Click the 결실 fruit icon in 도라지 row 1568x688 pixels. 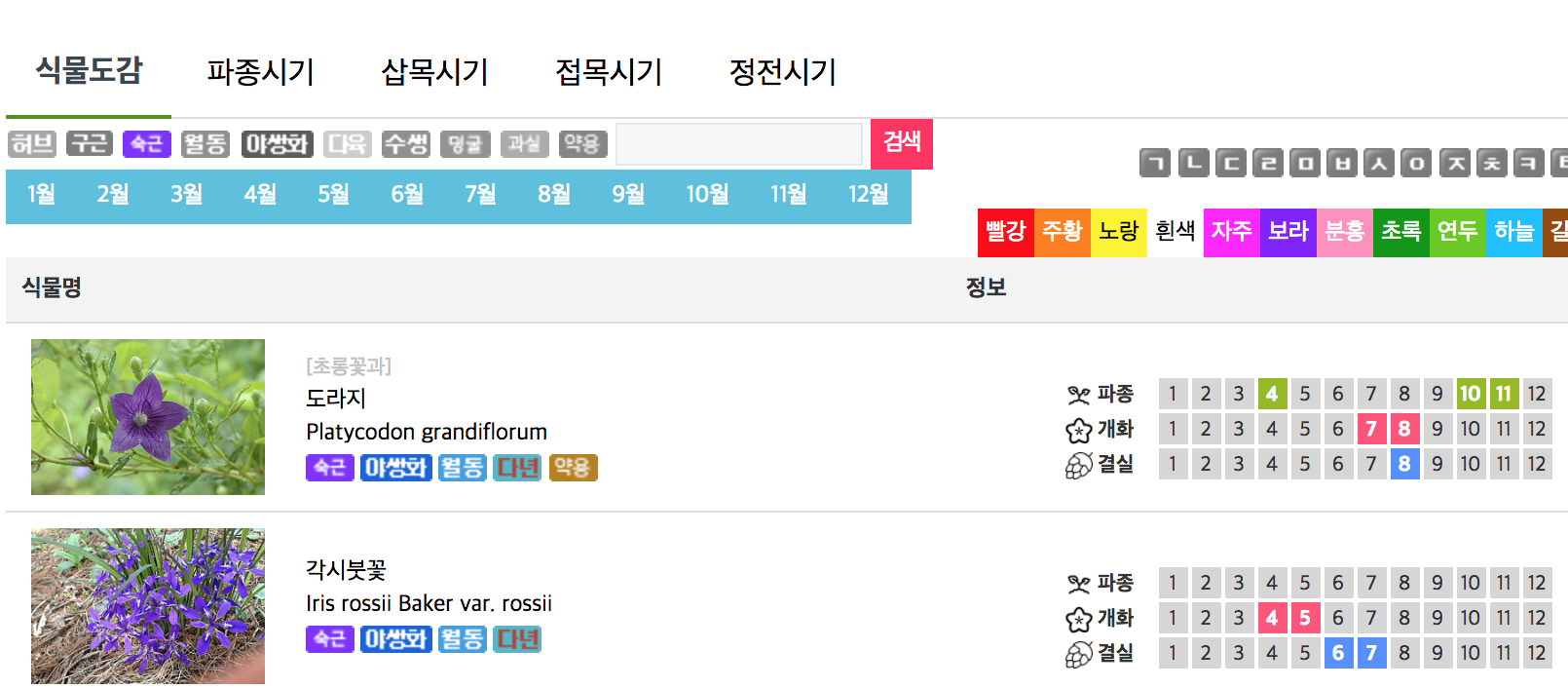1078,466
